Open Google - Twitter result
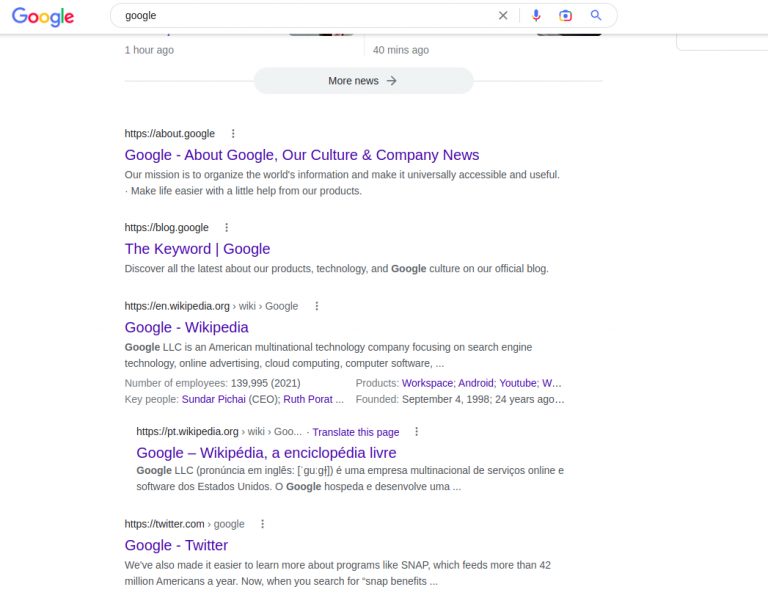Screen dimensions: 768x609 tap(176, 545)
